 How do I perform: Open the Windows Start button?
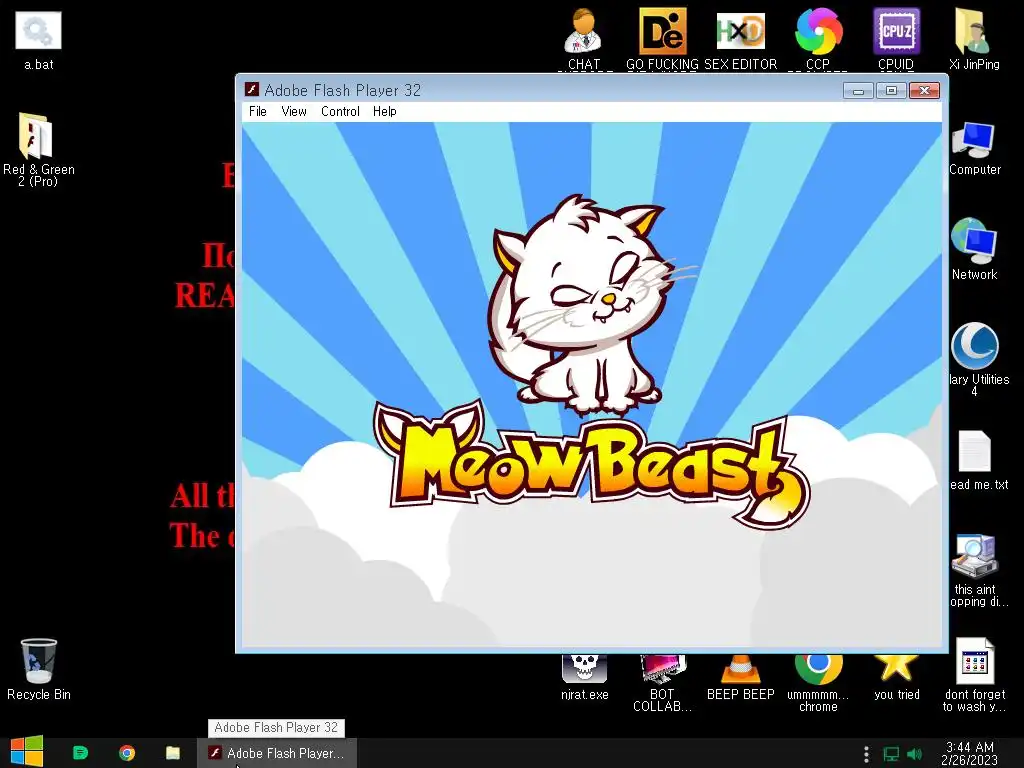point(27,752)
